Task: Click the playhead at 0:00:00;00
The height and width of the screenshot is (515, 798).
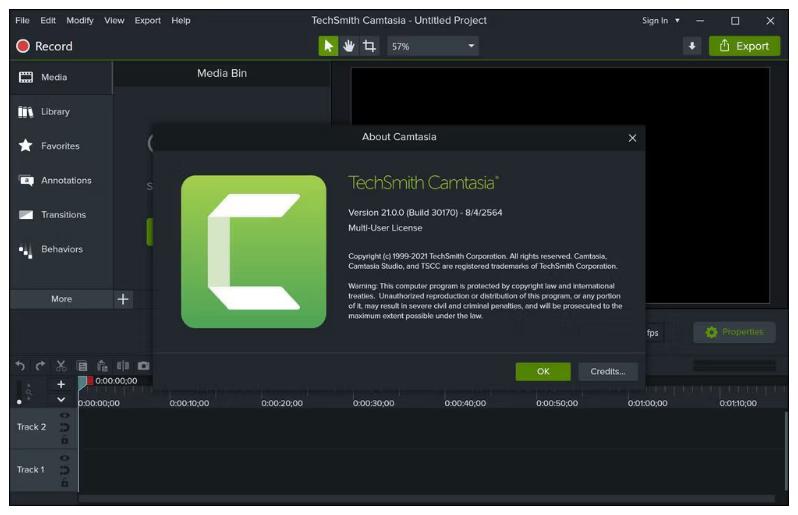Action: [x=83, y=383]
